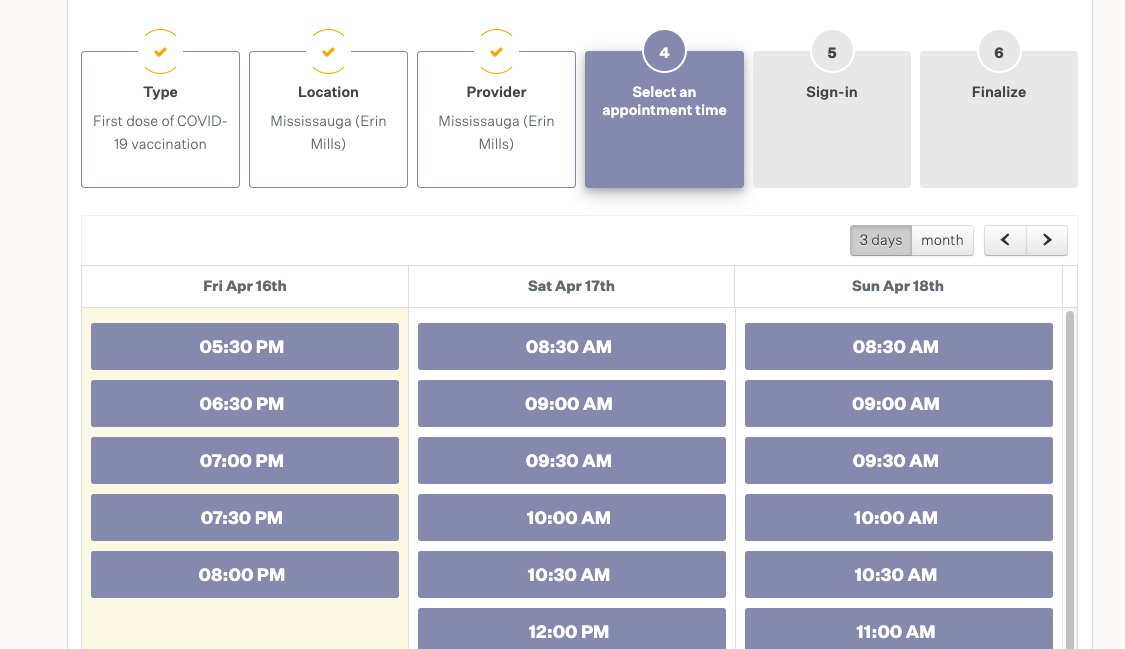
Task: Click the numbered circle on step 4
Action: tap(664, 51)
